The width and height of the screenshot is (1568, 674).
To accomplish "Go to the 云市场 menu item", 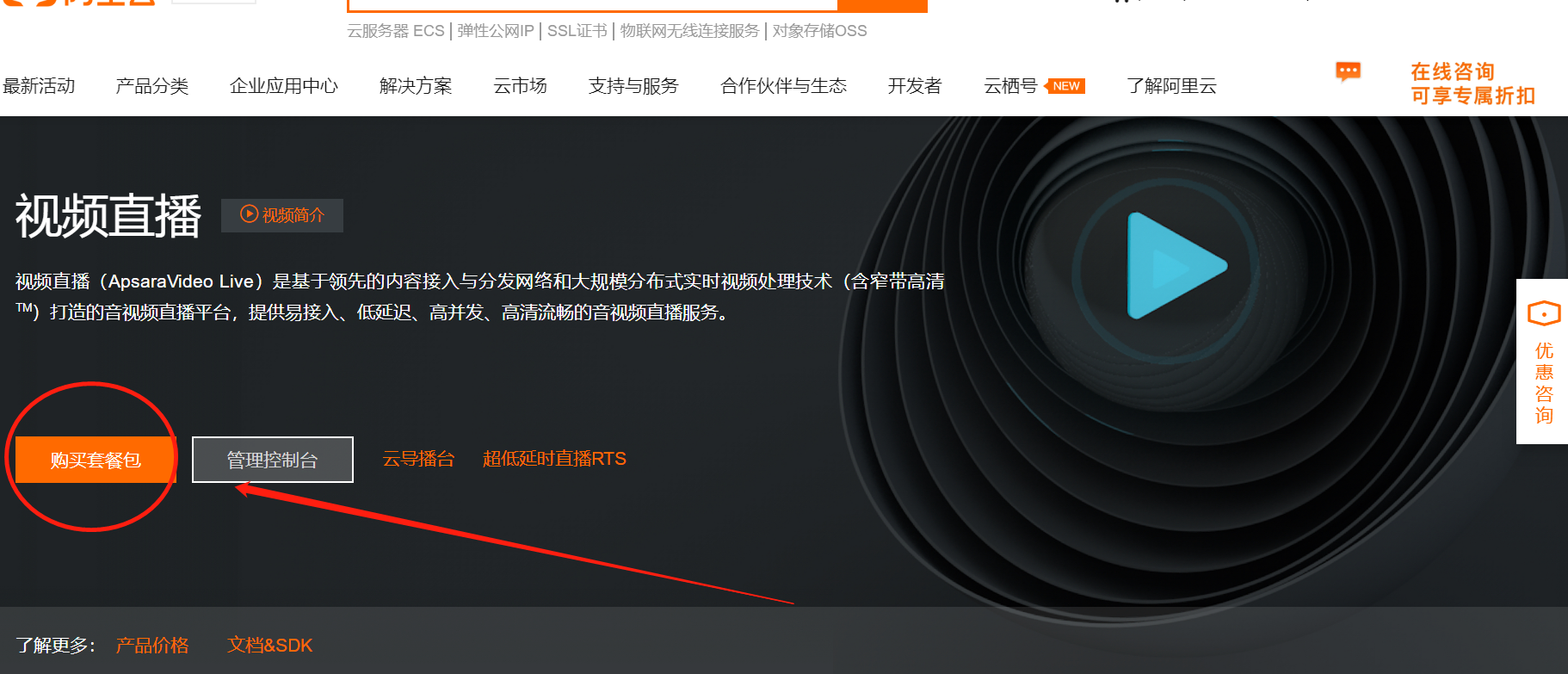I will (520, 86).
